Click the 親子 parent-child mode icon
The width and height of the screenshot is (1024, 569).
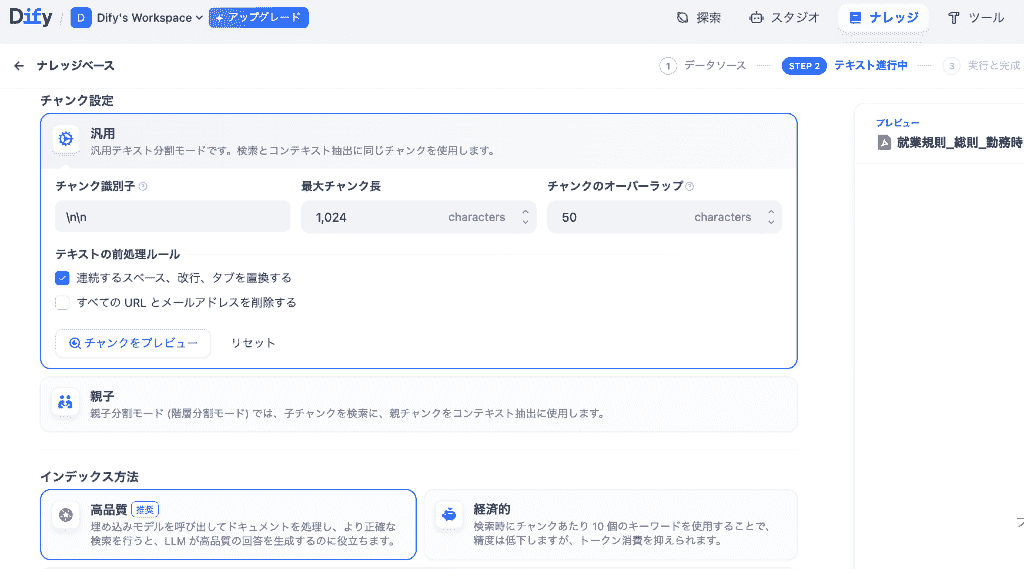pyautogui.click(x=66, y=403)
